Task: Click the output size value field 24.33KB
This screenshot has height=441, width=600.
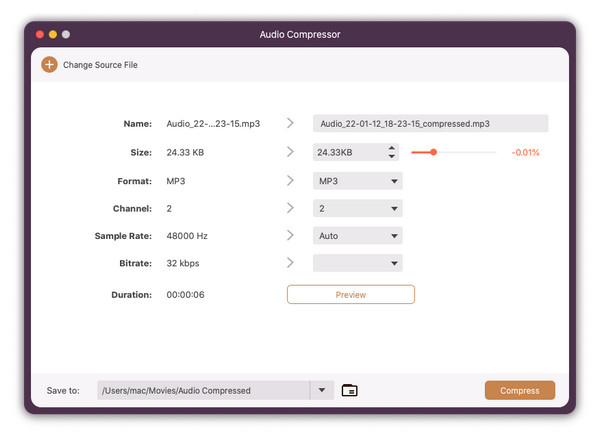Action: point(349,152)
